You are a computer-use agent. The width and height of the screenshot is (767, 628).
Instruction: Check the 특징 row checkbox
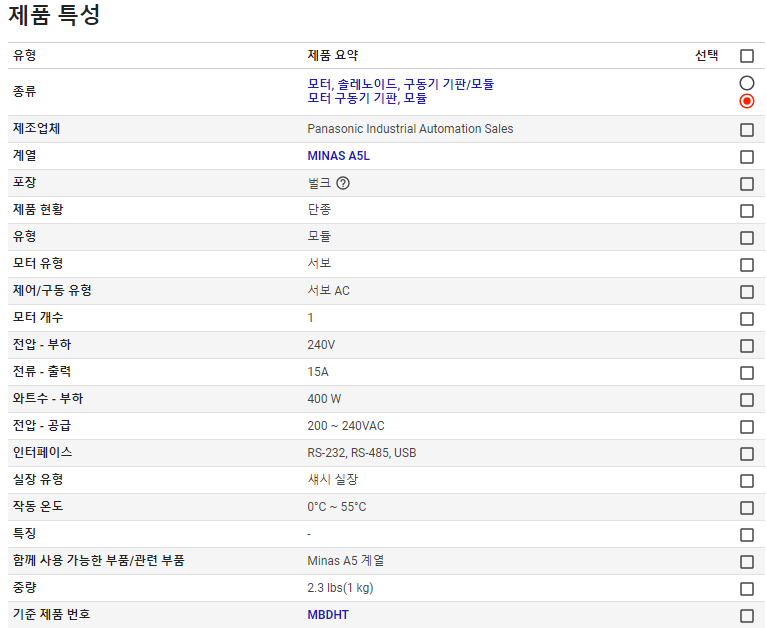(746, 535)
